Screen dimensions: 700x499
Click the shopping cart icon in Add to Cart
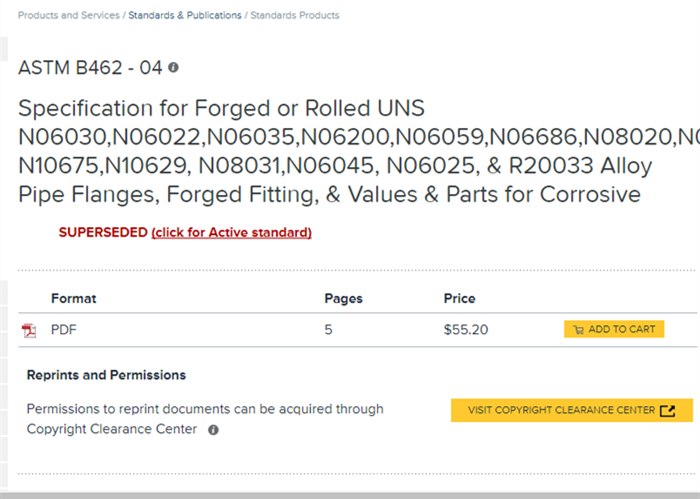pyautogui.click(x=579, y=330)
